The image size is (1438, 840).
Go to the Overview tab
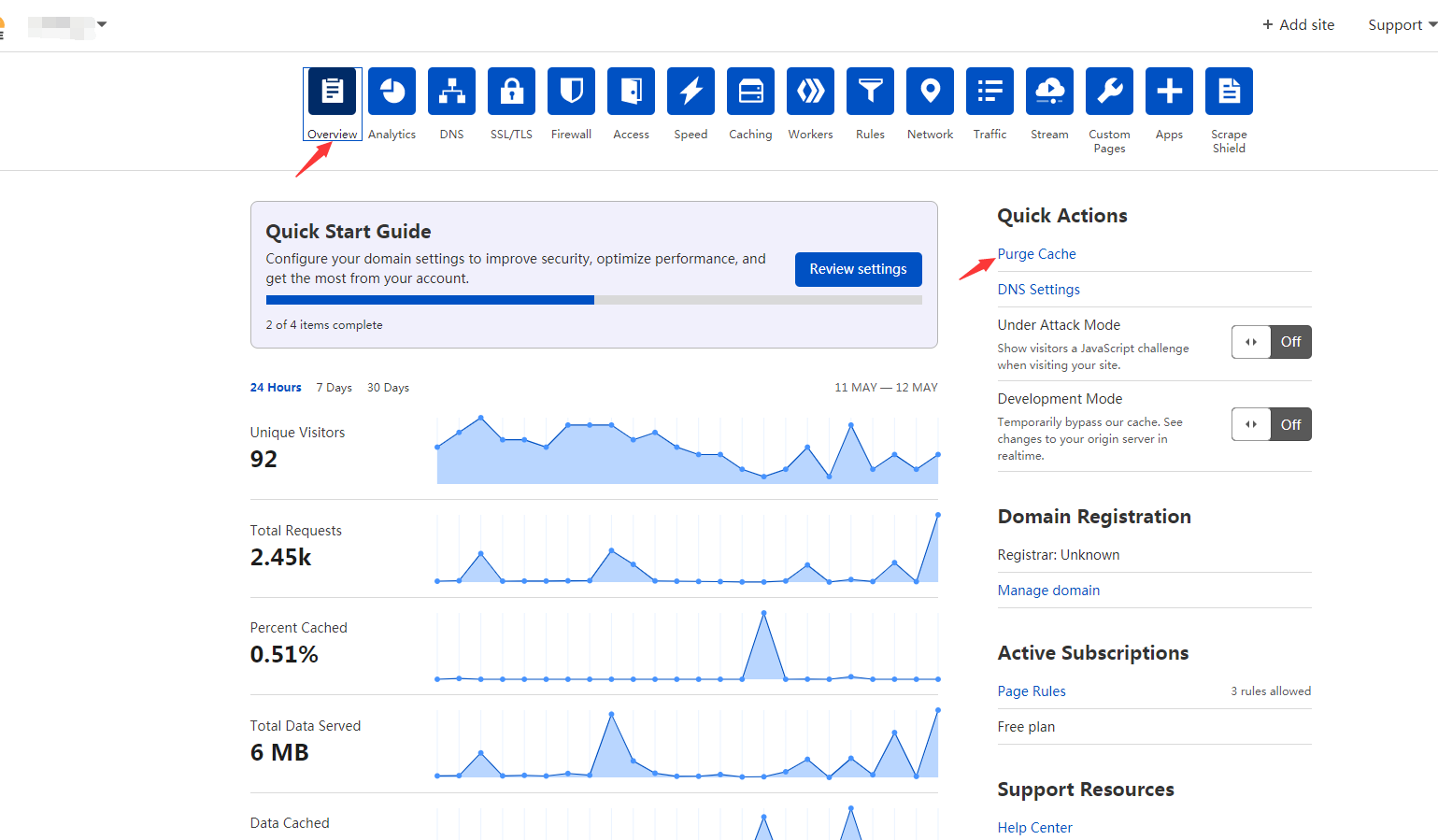tap(332, 103)
